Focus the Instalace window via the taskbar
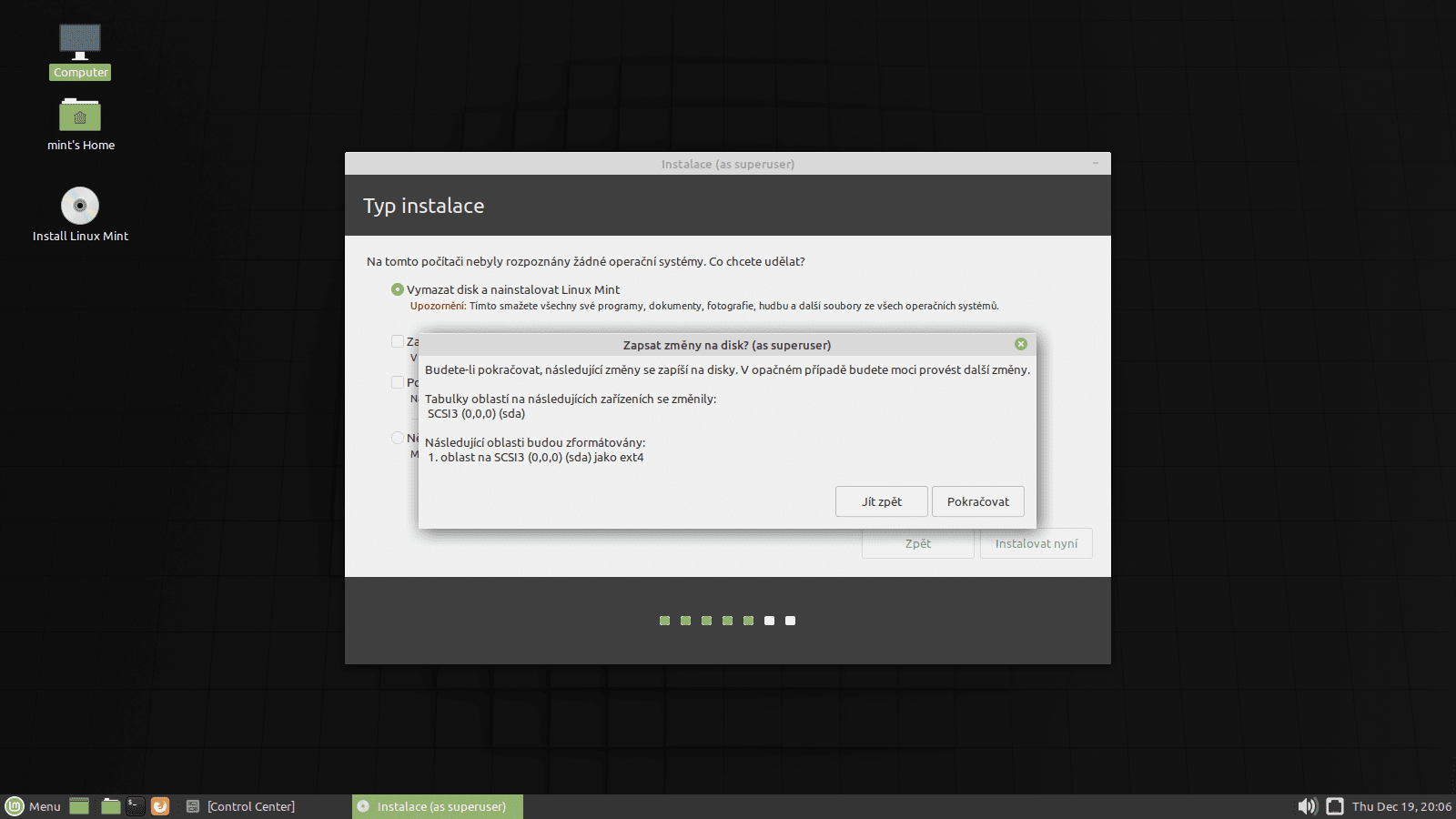The image size is (1456, 819). pyautogui.click(x=437, y=806)
